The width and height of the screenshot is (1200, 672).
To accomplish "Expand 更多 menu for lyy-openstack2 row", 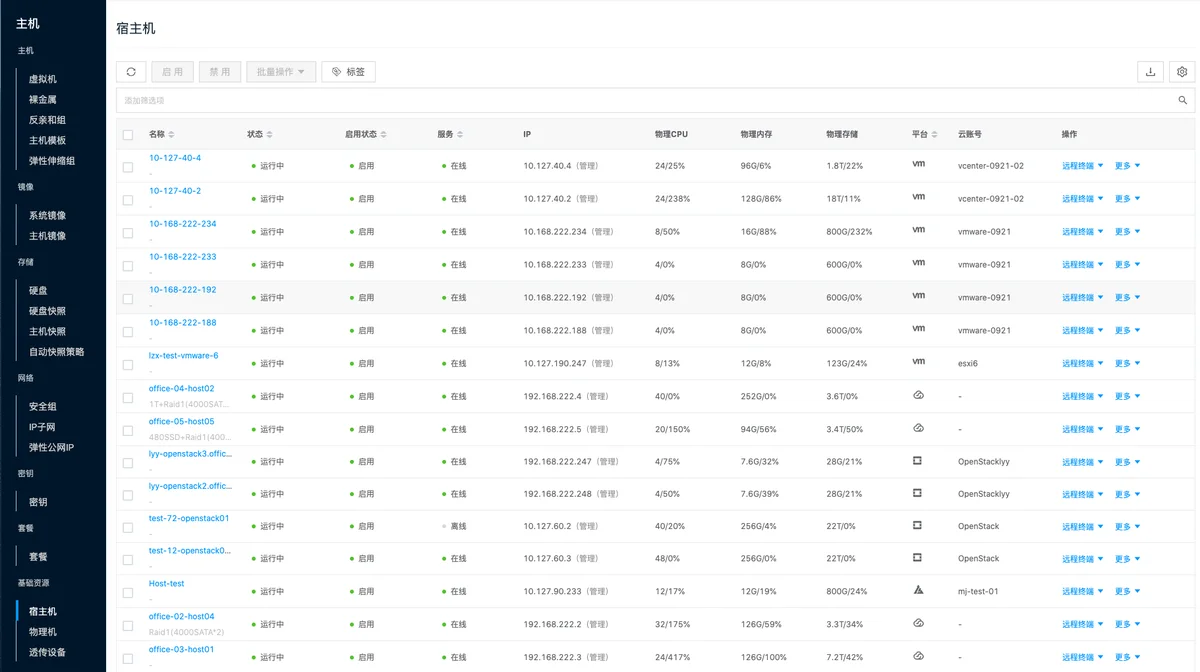I will pos(1127,495).
